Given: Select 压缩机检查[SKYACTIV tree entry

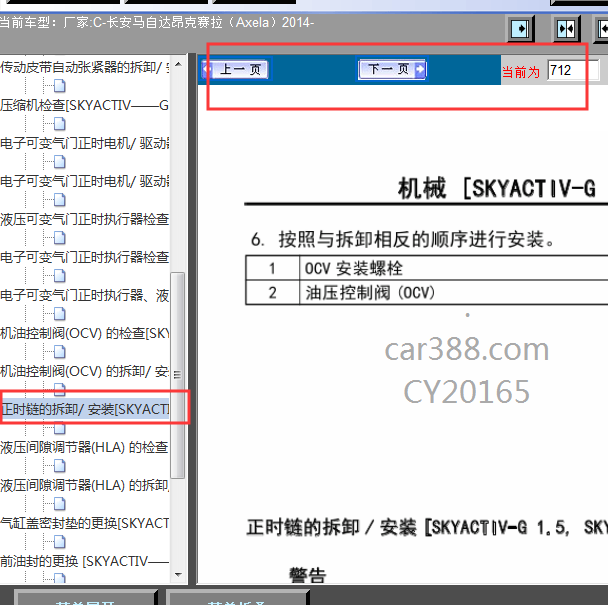Looking at the screenshot, I should point(85,105).
